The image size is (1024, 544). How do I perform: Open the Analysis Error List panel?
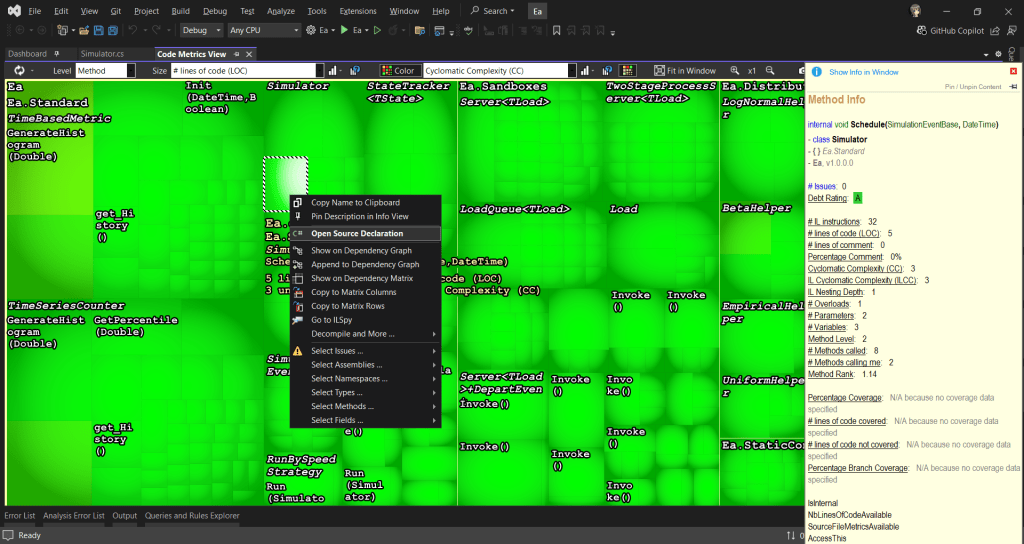pos(74,516)
